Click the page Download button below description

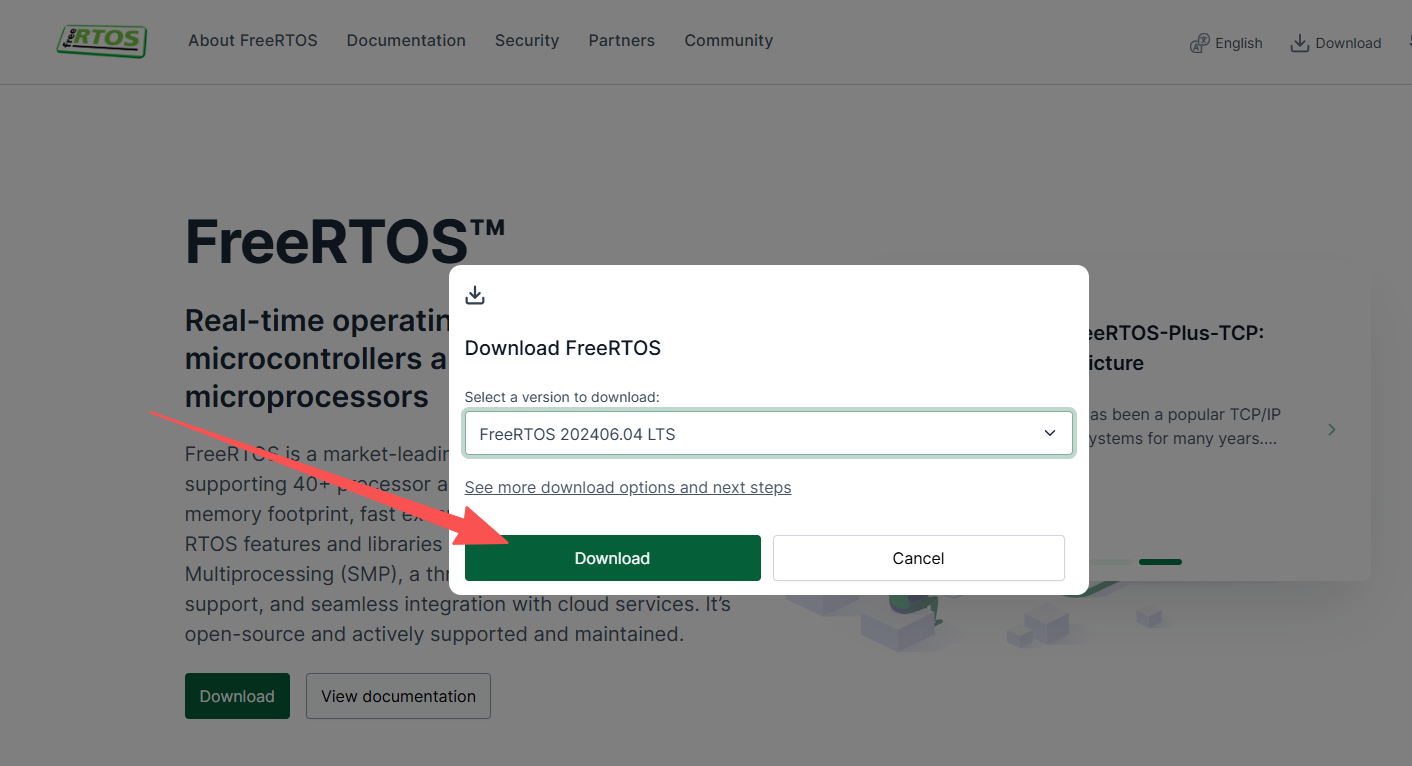point(237,696)
